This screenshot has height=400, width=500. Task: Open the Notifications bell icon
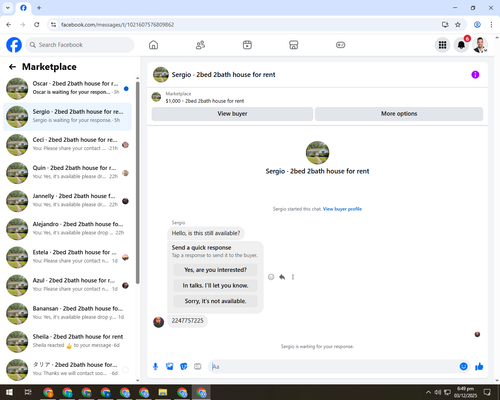[461, 45]
